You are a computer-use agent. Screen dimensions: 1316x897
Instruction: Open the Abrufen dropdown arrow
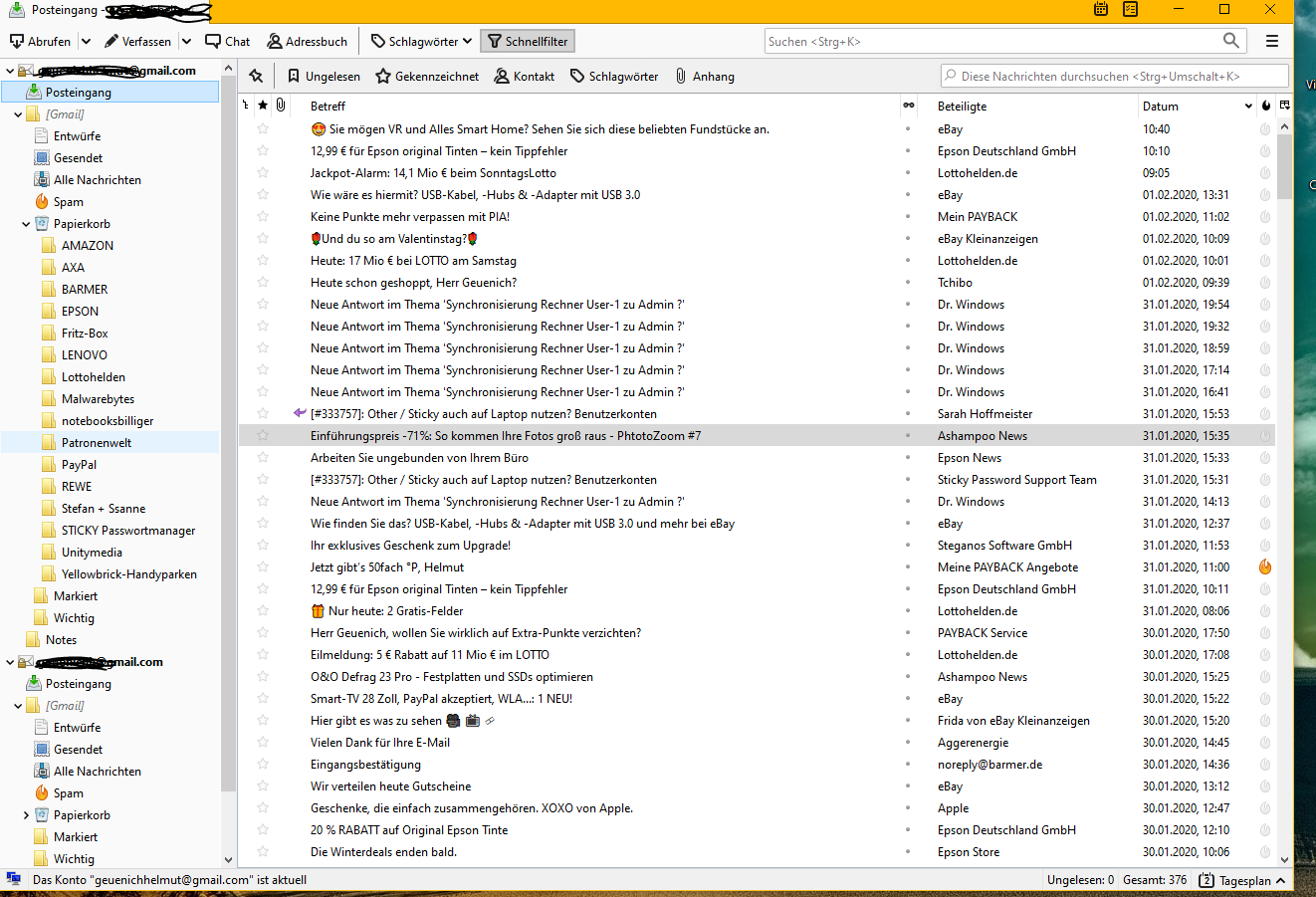tap(86, 41)
